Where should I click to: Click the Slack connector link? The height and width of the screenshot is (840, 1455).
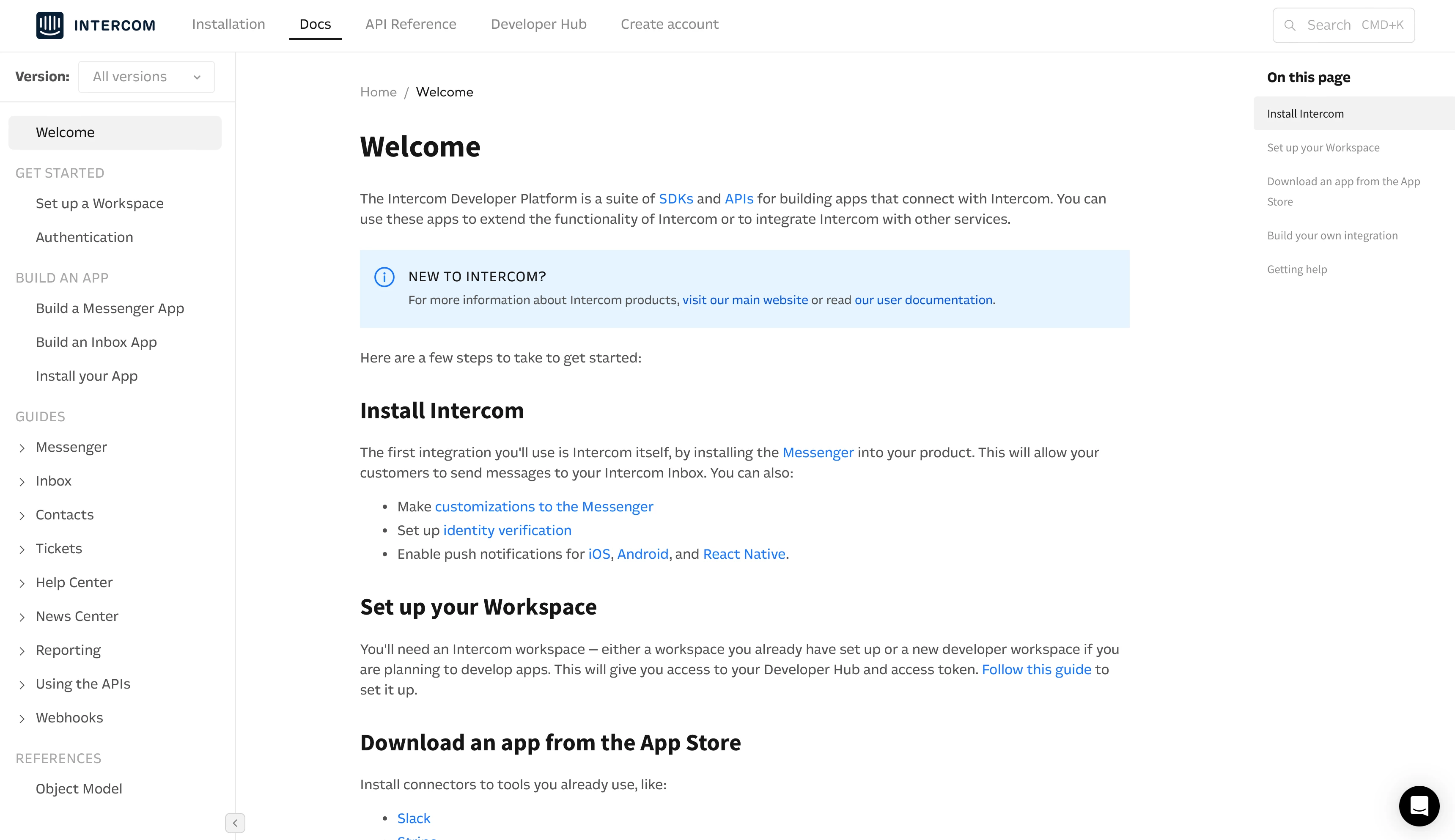tap(414, 819)
